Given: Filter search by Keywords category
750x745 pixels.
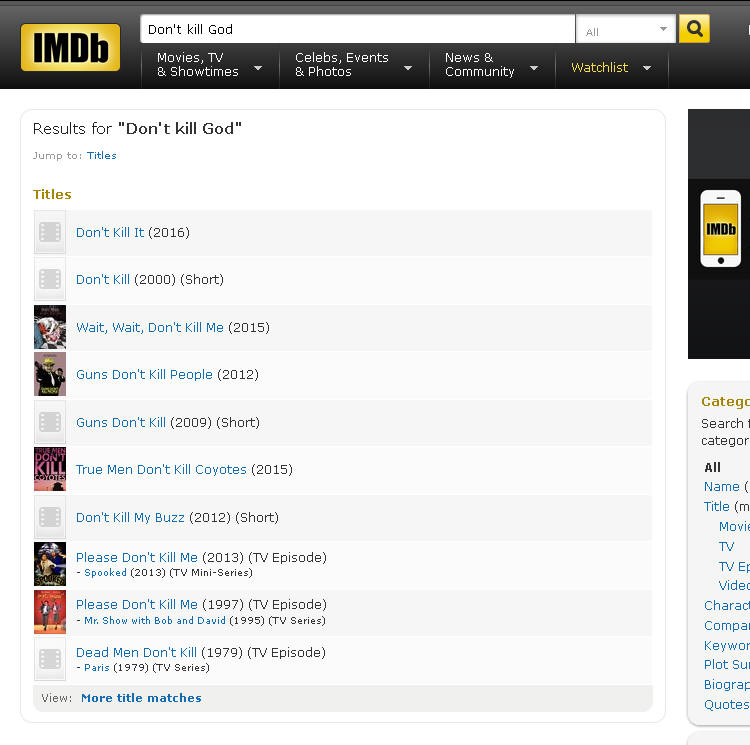Looking at the screenshot, I should pos(727,646).
